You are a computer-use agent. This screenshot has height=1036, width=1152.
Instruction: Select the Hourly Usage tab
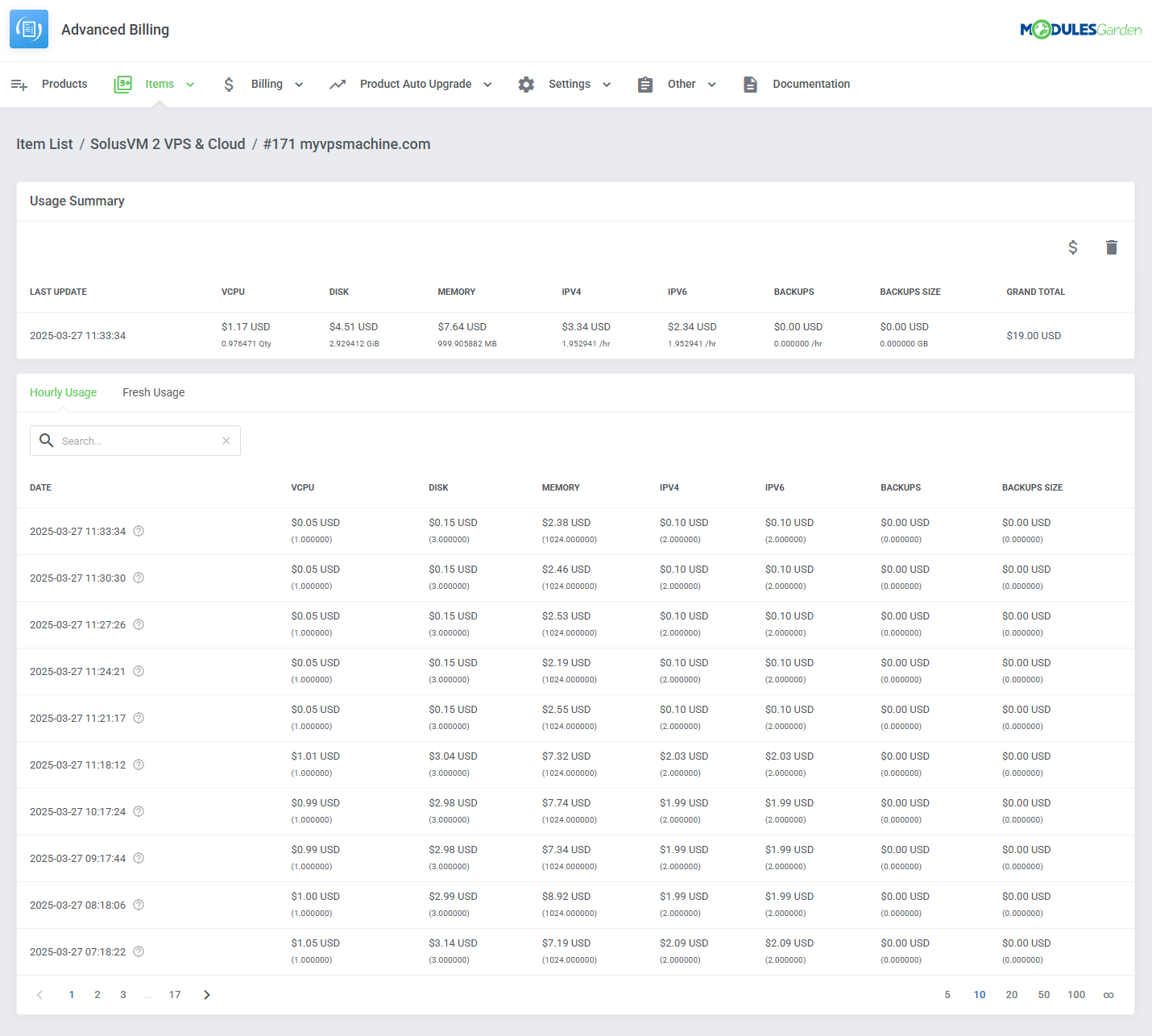pyautogui.click(x=63, y=392)
